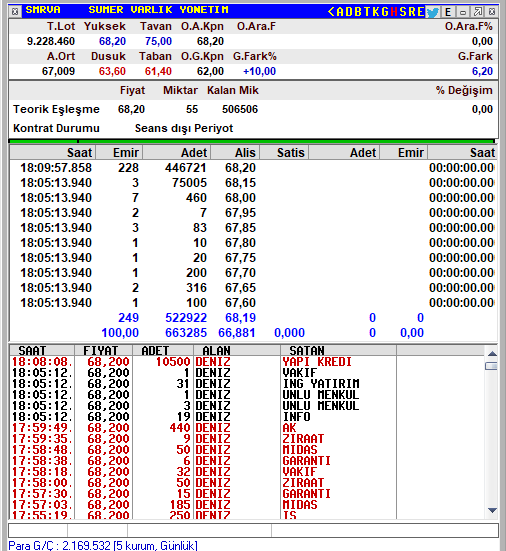
Task: Click total bid quantity 522922
Action: (186, 318)
